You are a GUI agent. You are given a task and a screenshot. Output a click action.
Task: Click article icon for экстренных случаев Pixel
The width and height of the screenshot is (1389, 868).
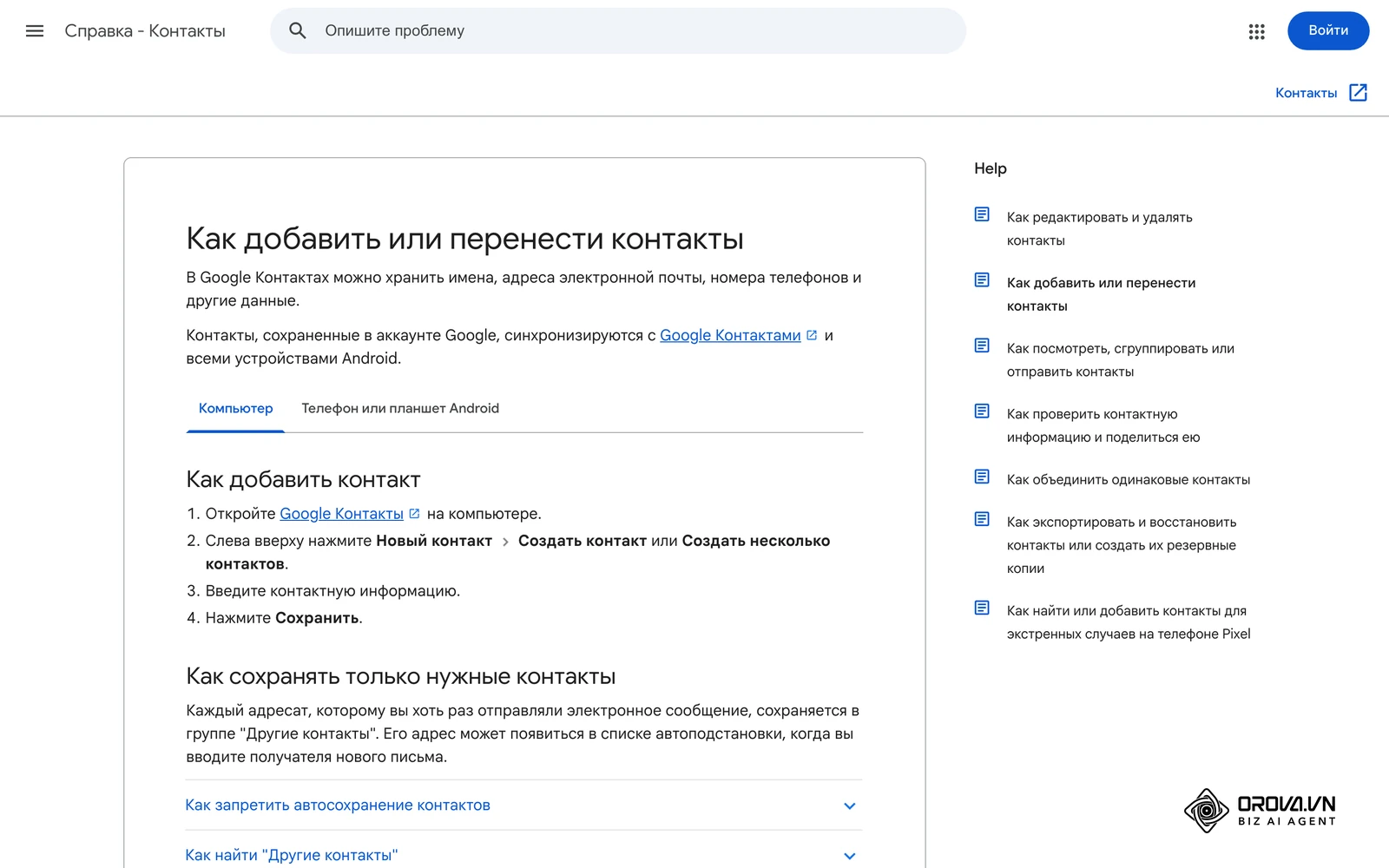982,608
